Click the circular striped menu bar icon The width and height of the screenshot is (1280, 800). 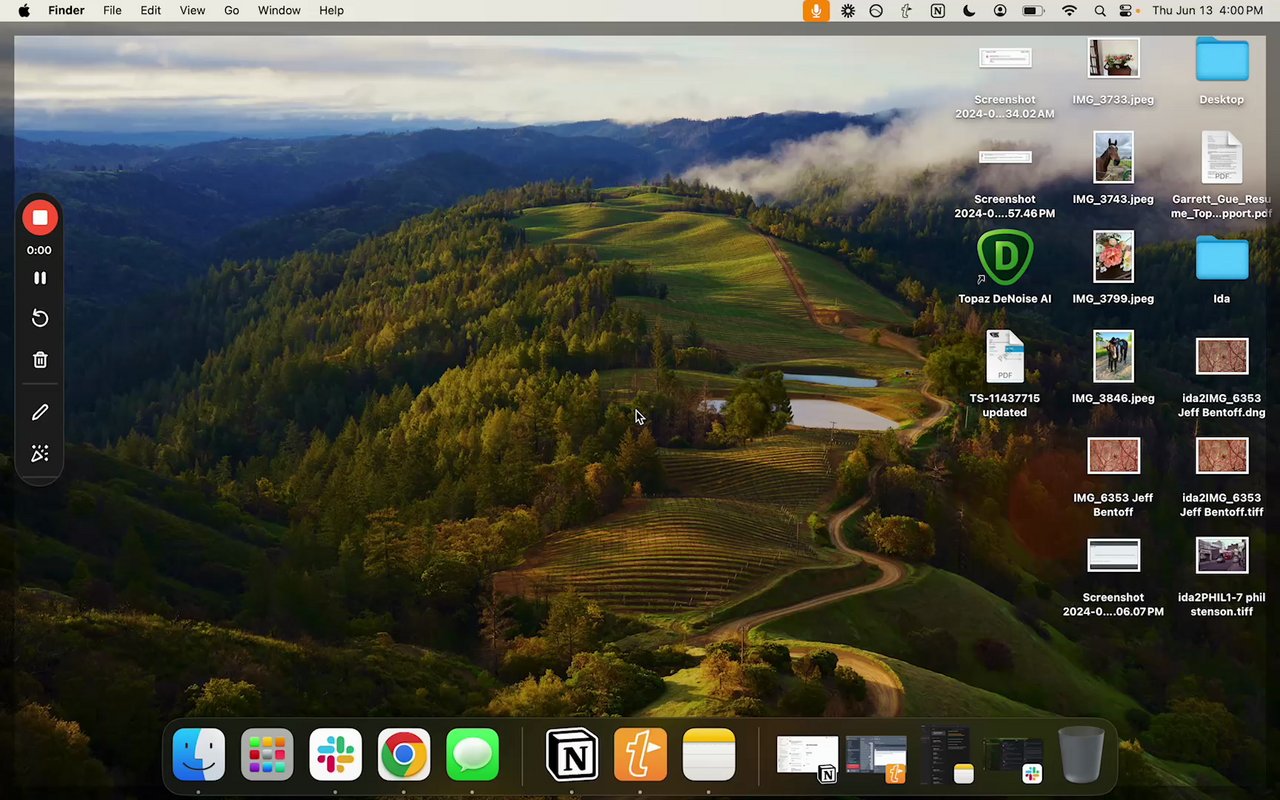coord(876,10)
